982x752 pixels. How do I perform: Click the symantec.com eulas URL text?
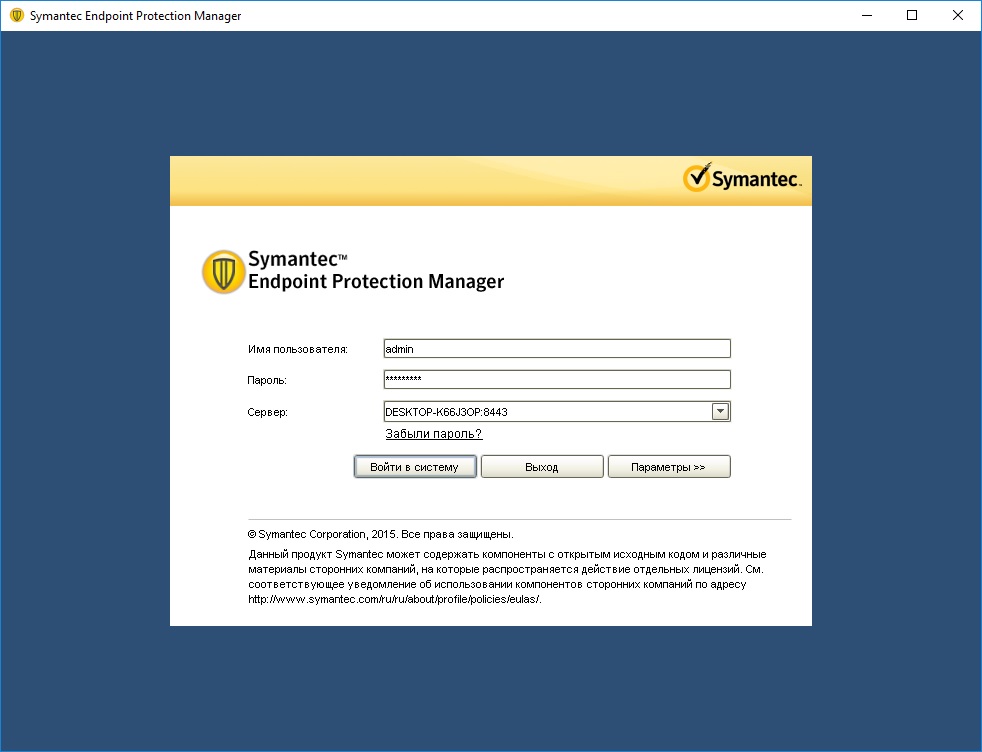395,599
